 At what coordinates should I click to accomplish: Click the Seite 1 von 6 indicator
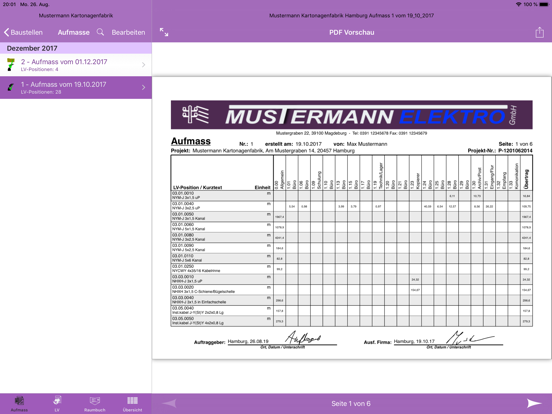point(351,403)
